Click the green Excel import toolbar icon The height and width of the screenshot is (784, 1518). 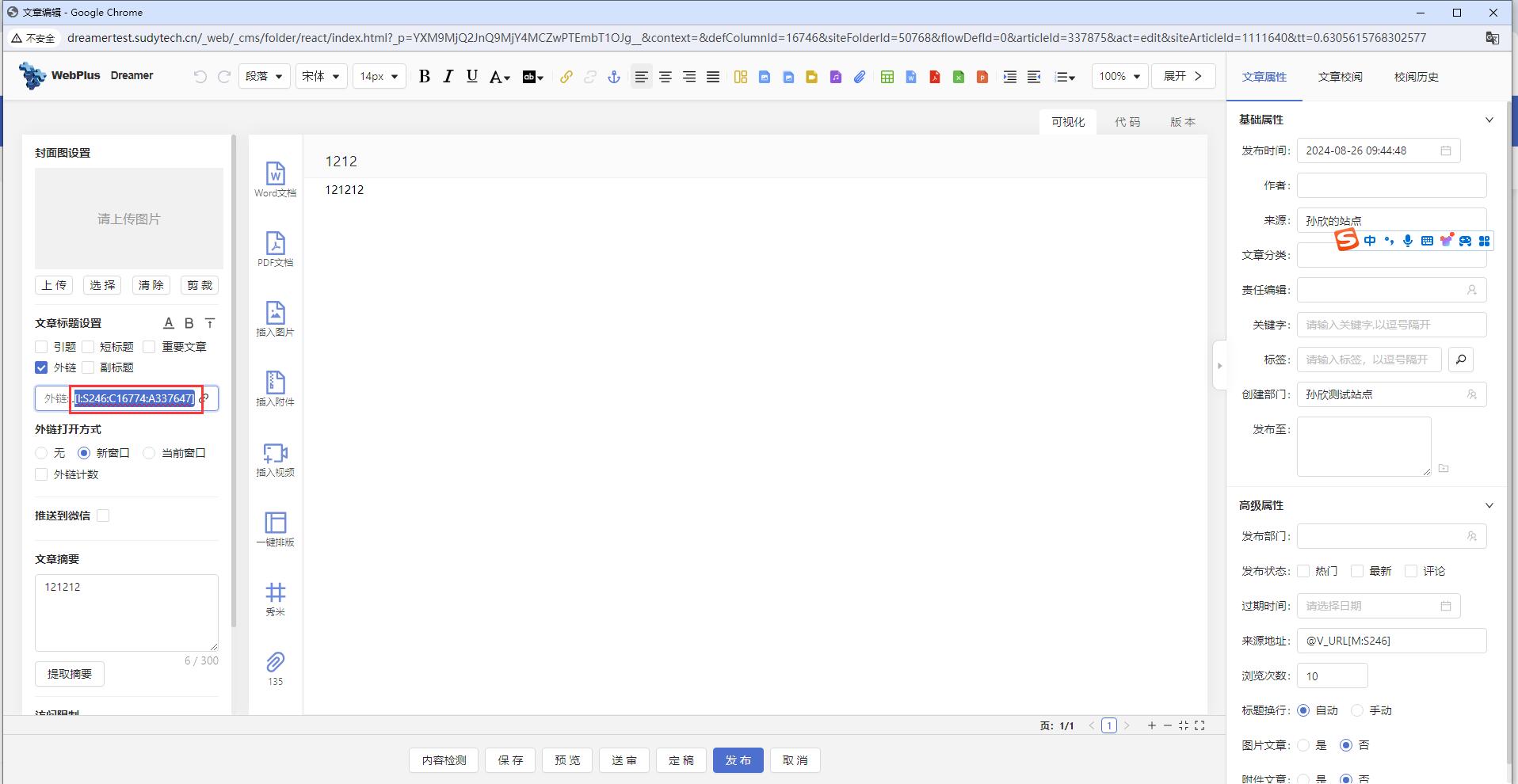(x=959, y=77)
